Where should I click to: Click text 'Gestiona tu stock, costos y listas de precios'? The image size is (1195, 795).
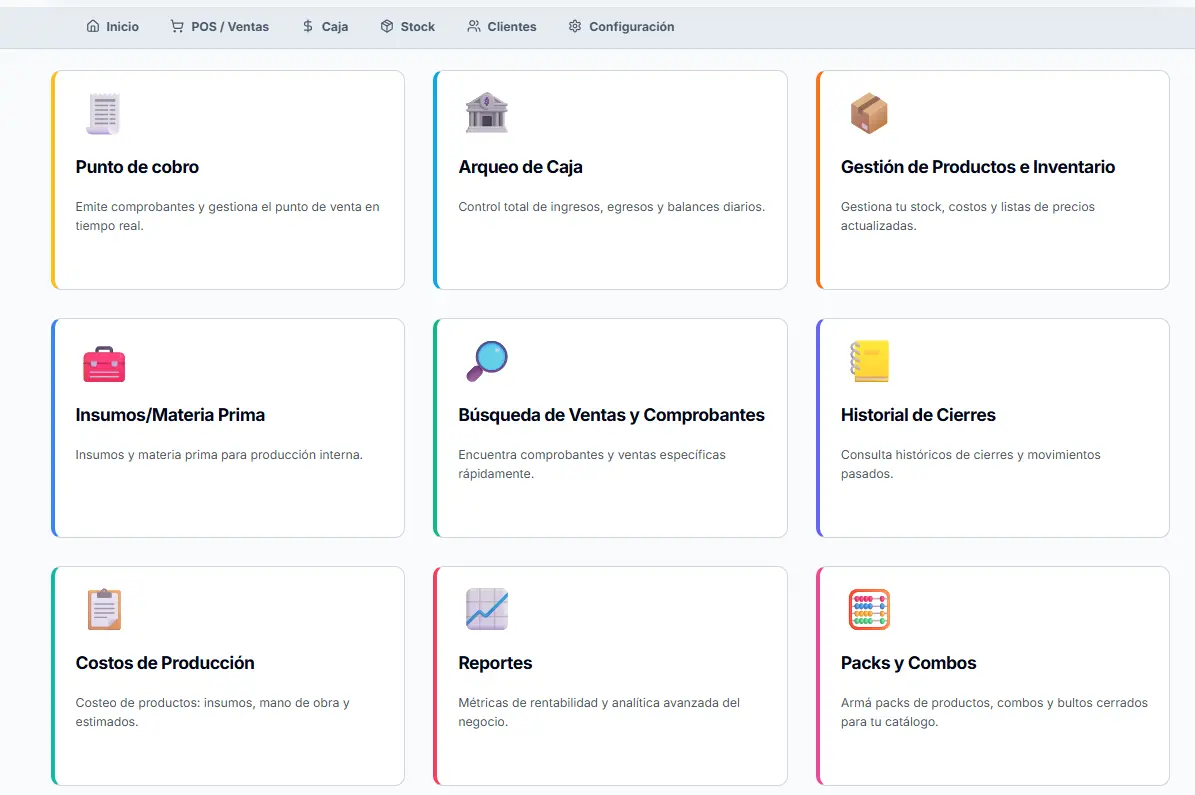968,207
